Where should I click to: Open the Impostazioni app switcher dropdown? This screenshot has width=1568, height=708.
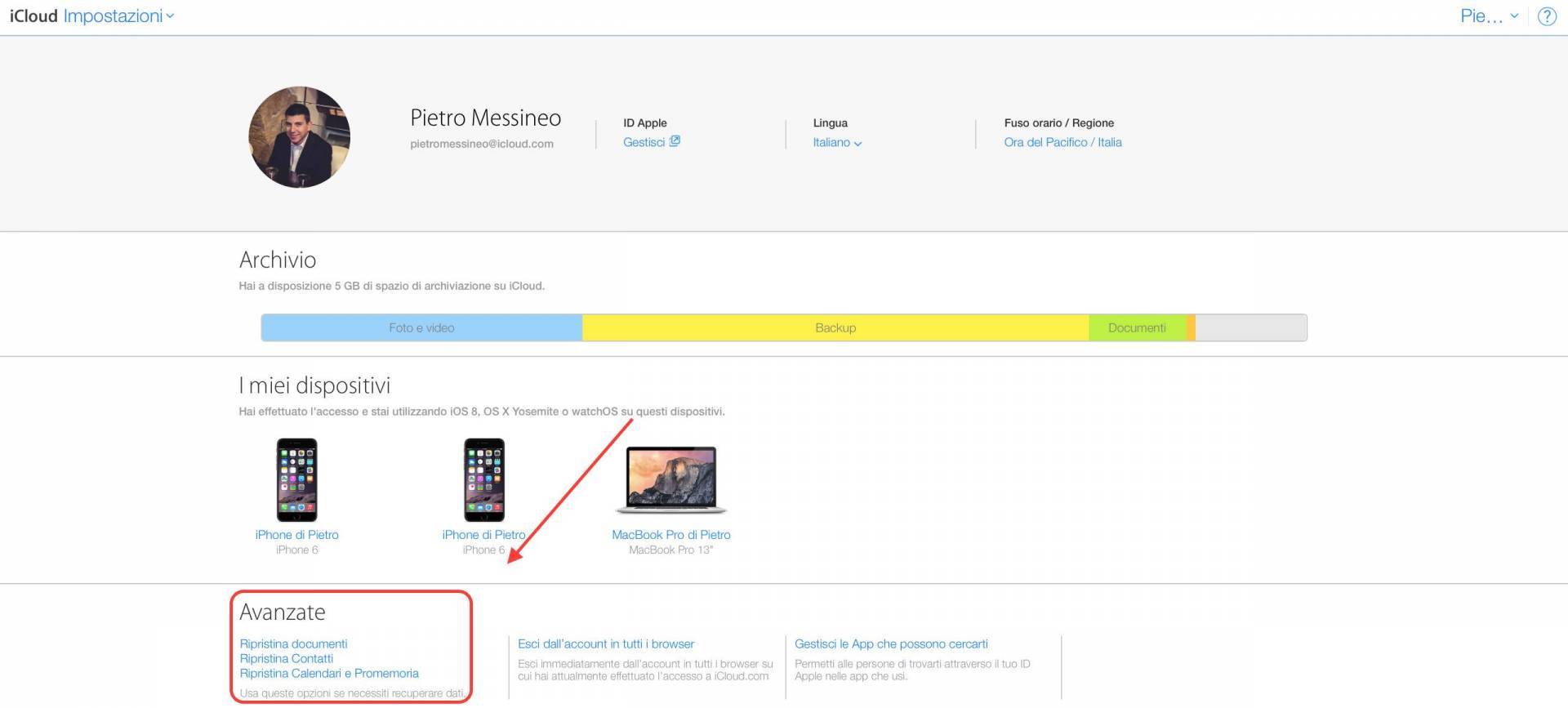(x=118, y=16)
